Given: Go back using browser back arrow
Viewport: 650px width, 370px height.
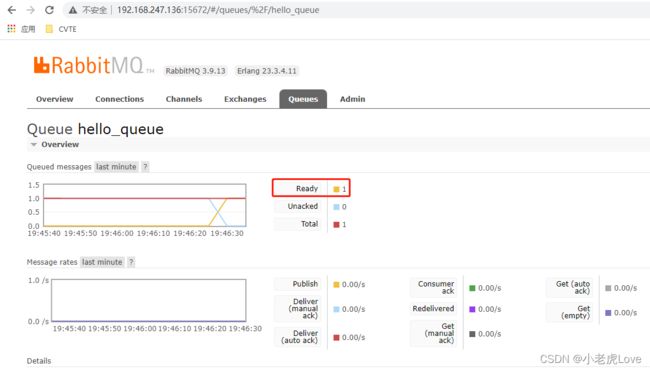Looking at the screenshot, I should [12, 10].
